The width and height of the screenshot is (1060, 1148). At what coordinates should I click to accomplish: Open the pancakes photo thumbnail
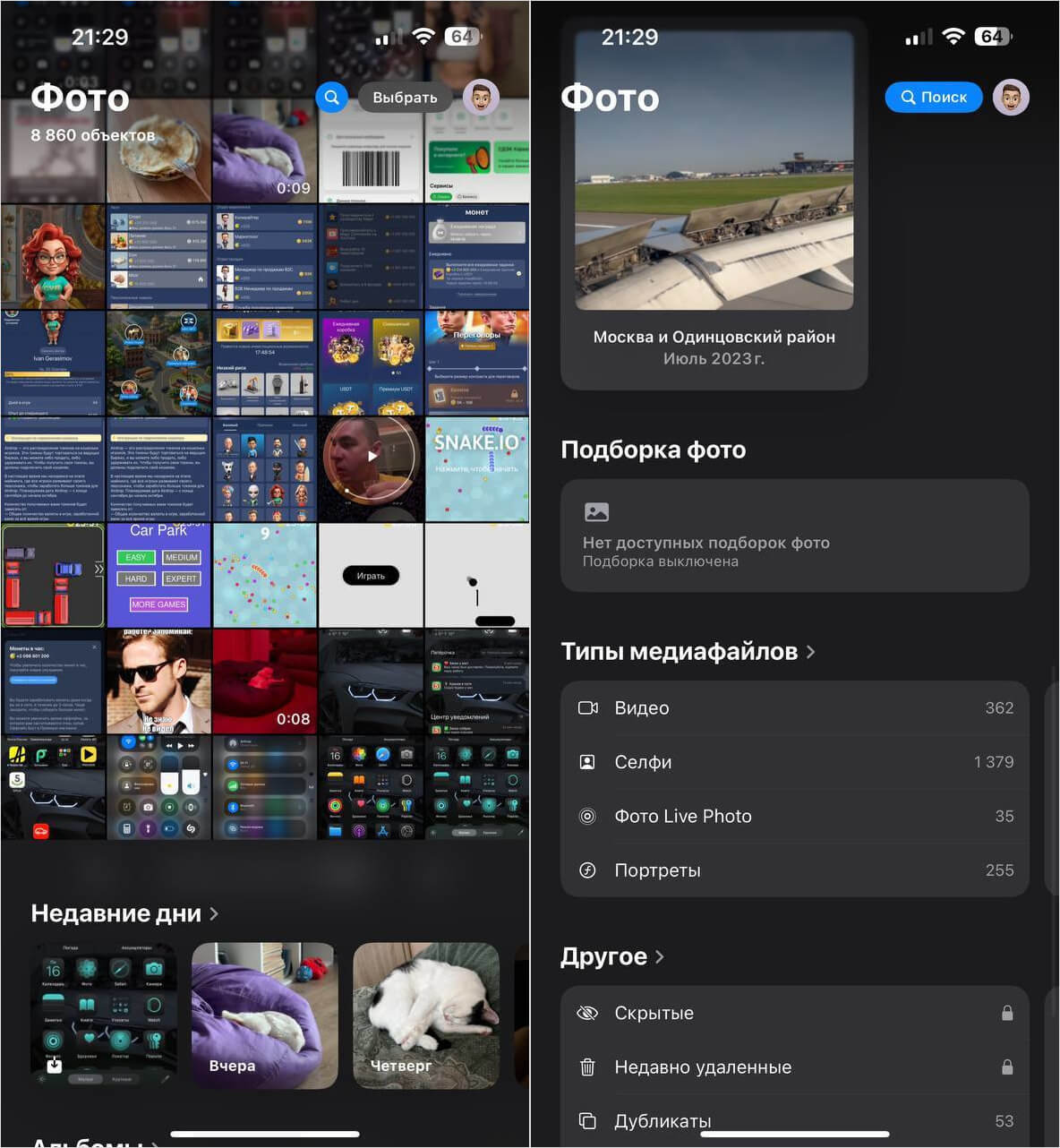[158, 150]
